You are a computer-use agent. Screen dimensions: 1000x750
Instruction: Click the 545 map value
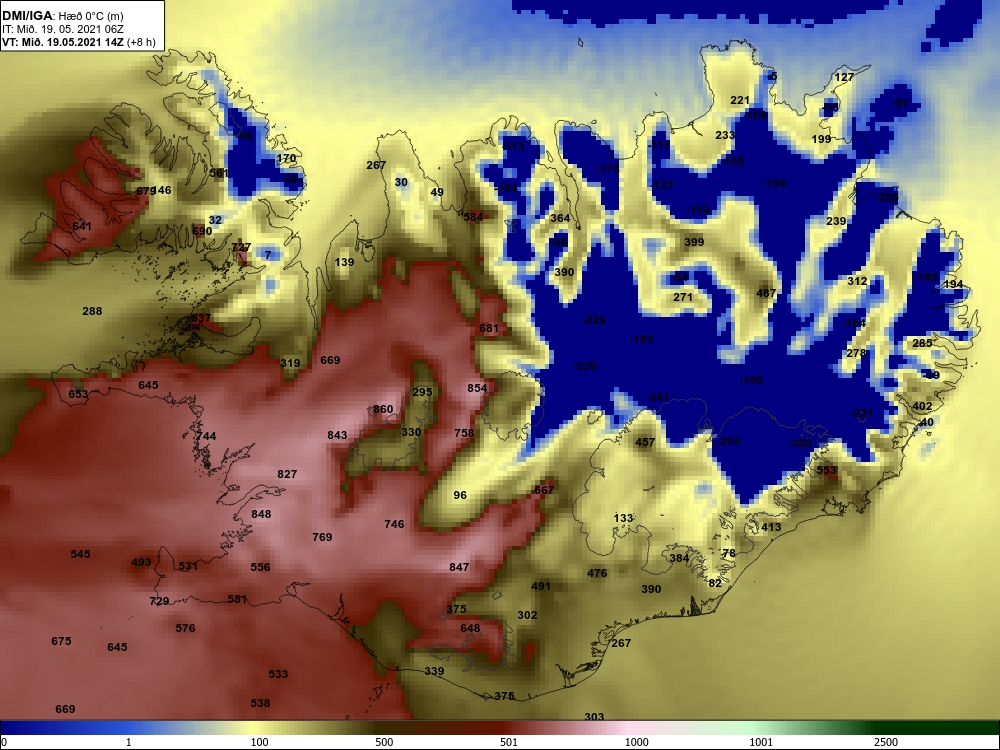pos(80,554)
